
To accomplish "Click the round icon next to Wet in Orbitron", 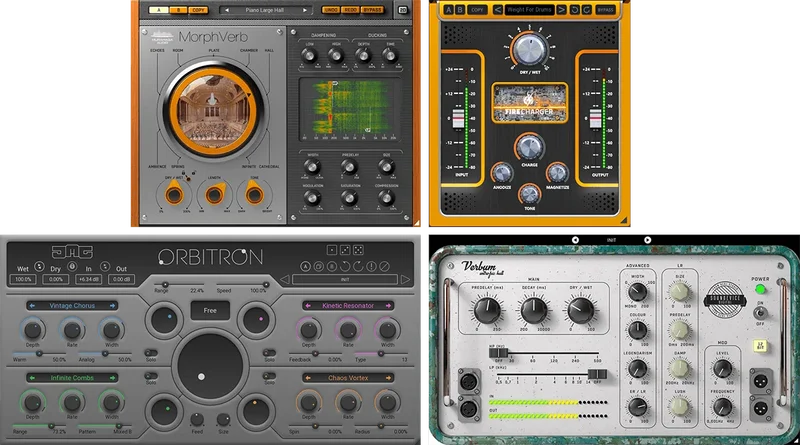I will (x=39, y=266).
